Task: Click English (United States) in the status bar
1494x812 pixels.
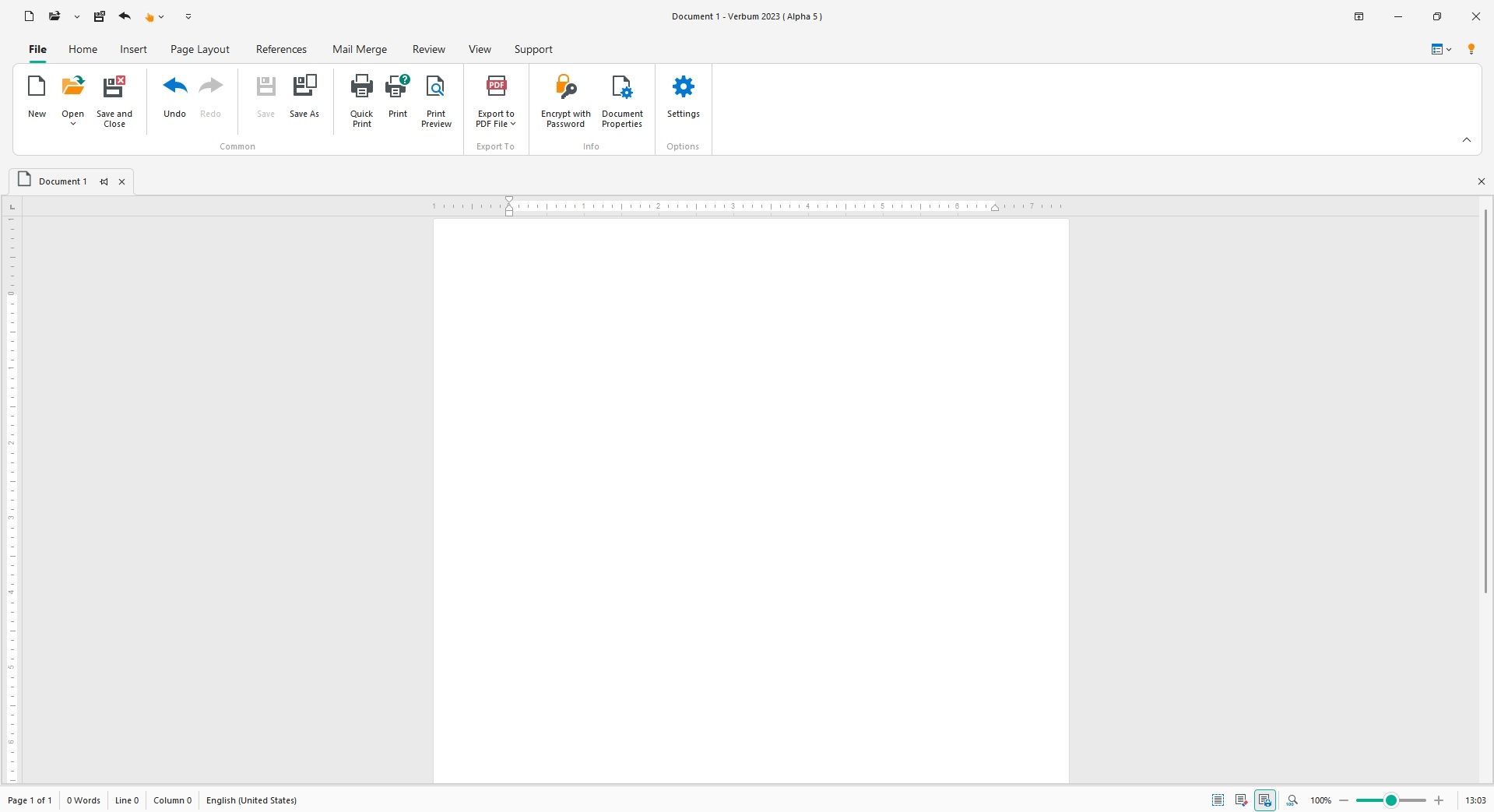Action: tap(251, 800)
